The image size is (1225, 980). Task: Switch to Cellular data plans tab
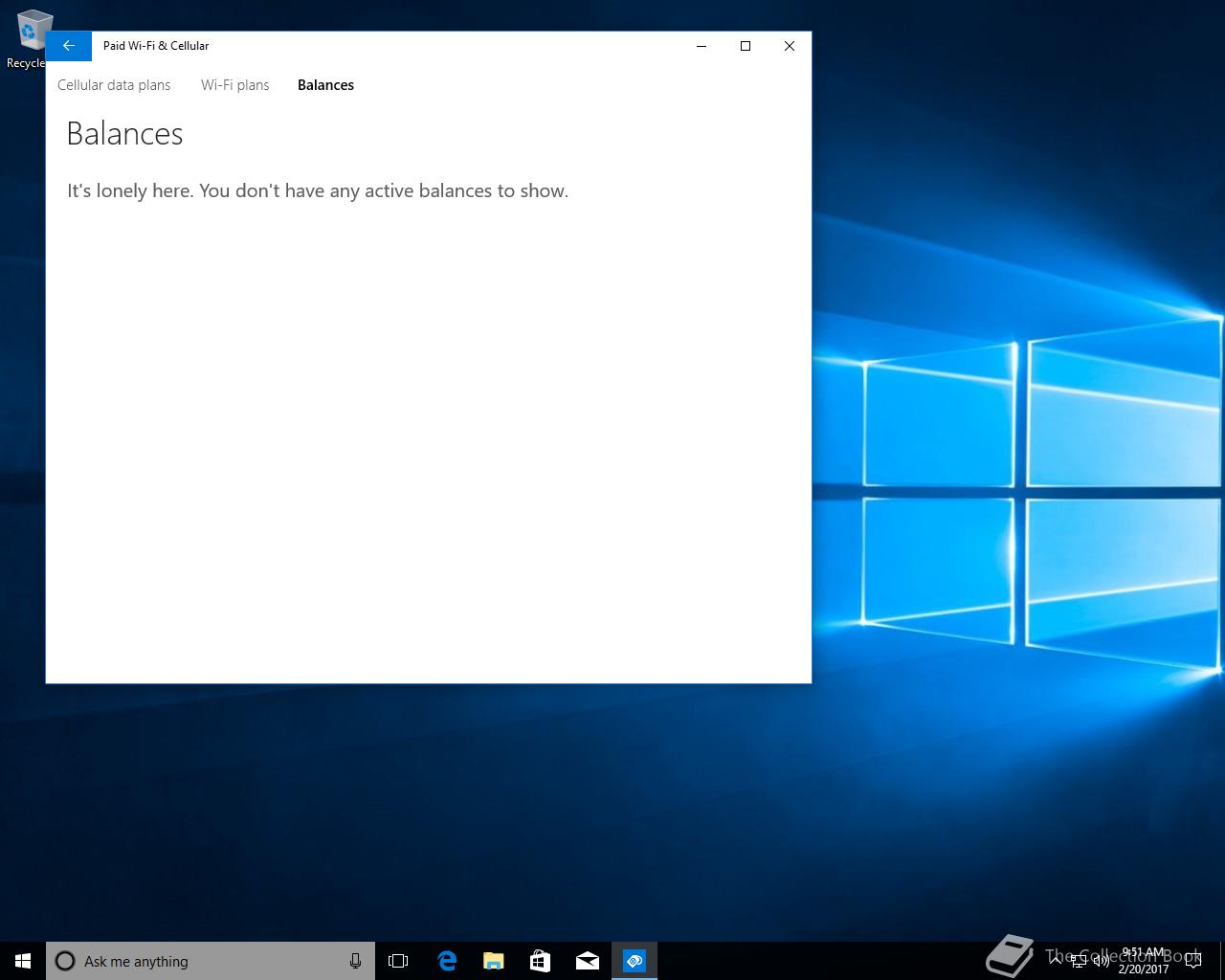pyautogui.click(x=114, y=85)
